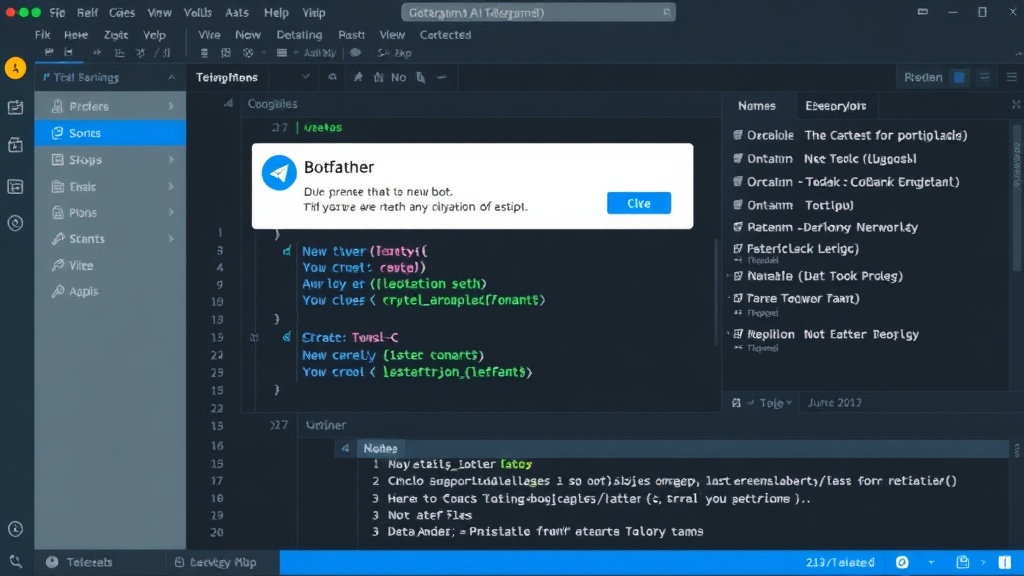Image resolution: width=1024 pixels, height=576 pixels.
Task: Click the title bar search field
Action: pos(538,12)
